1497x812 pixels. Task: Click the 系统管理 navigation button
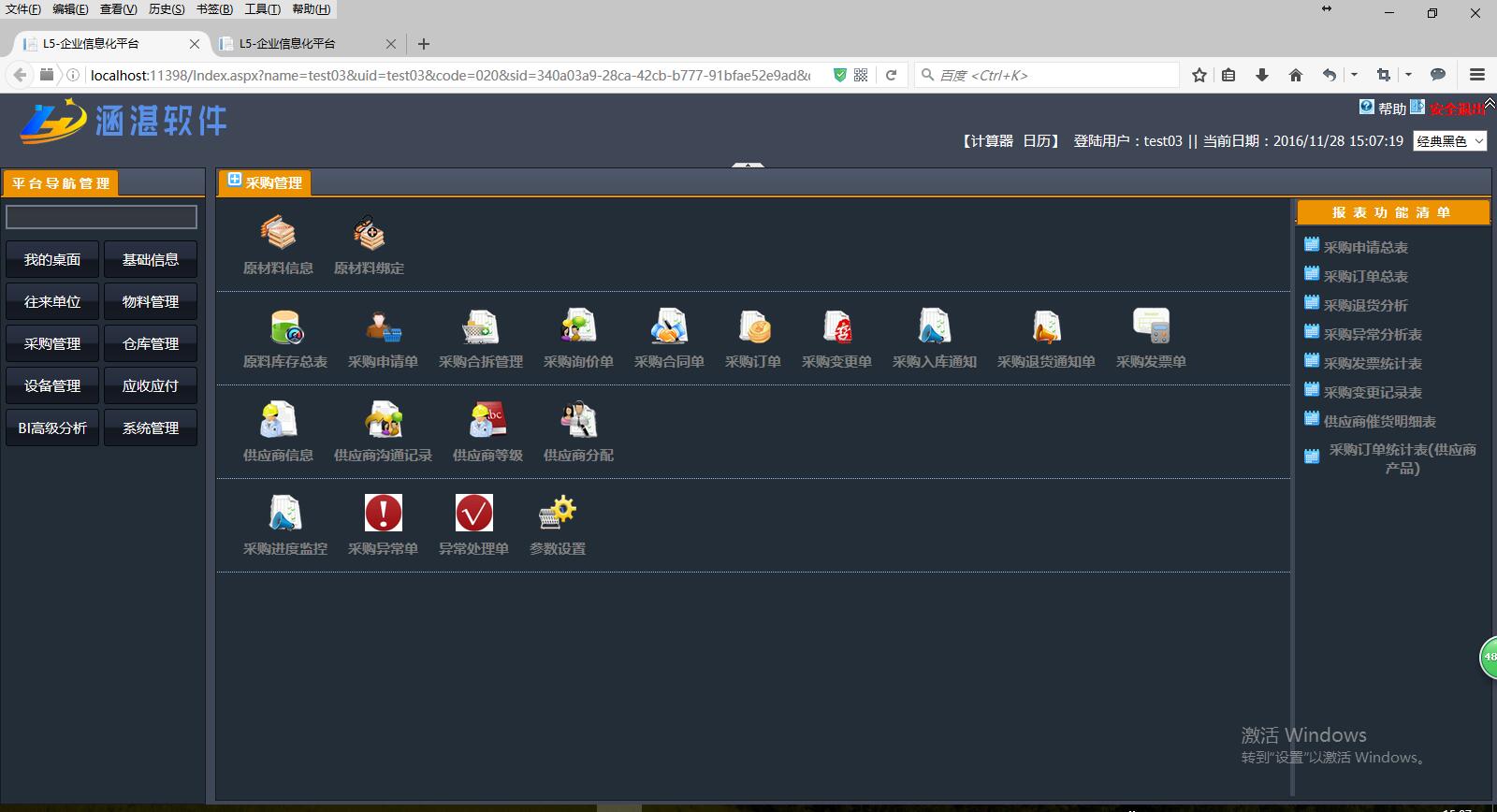pos(151,428)
